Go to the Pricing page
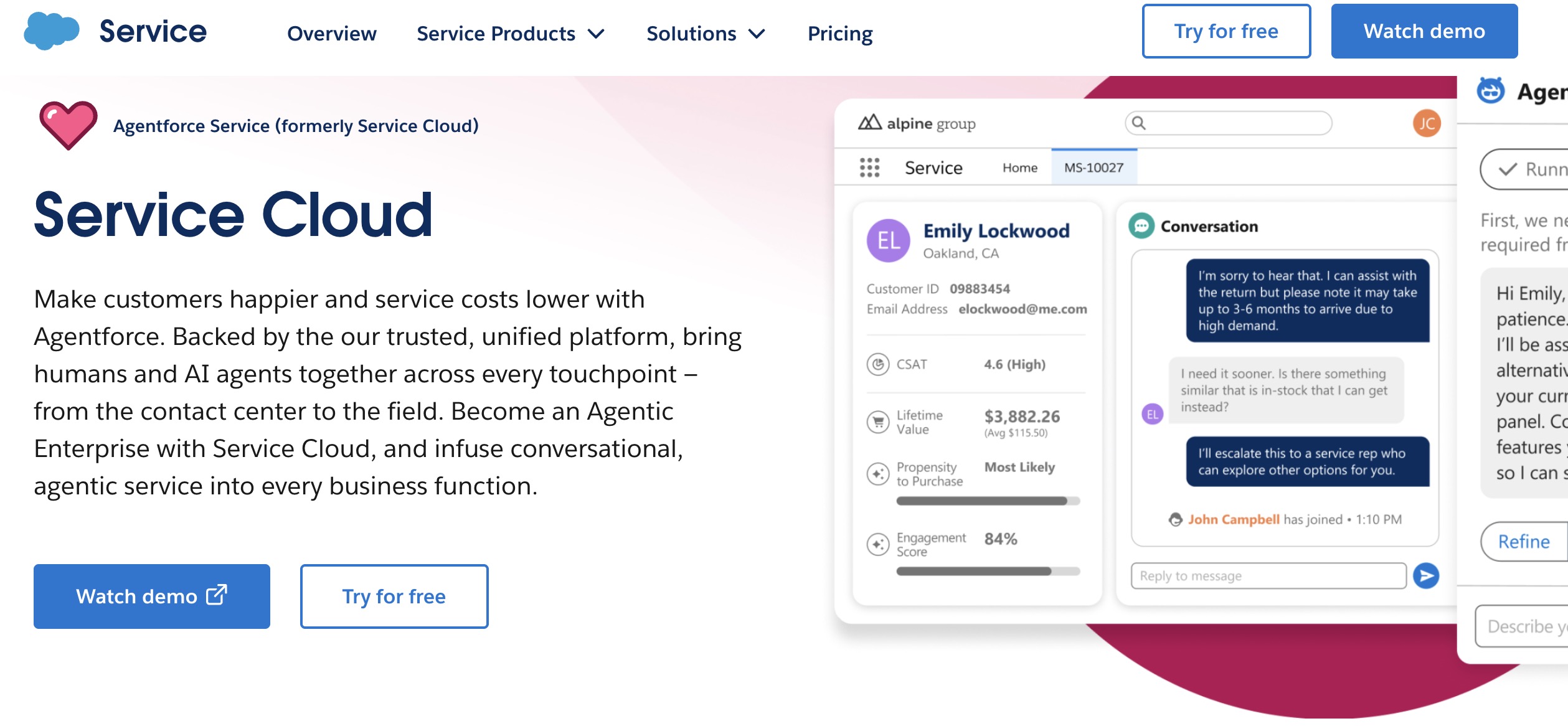Screen dimensions: 1568x726 [839, 34]
